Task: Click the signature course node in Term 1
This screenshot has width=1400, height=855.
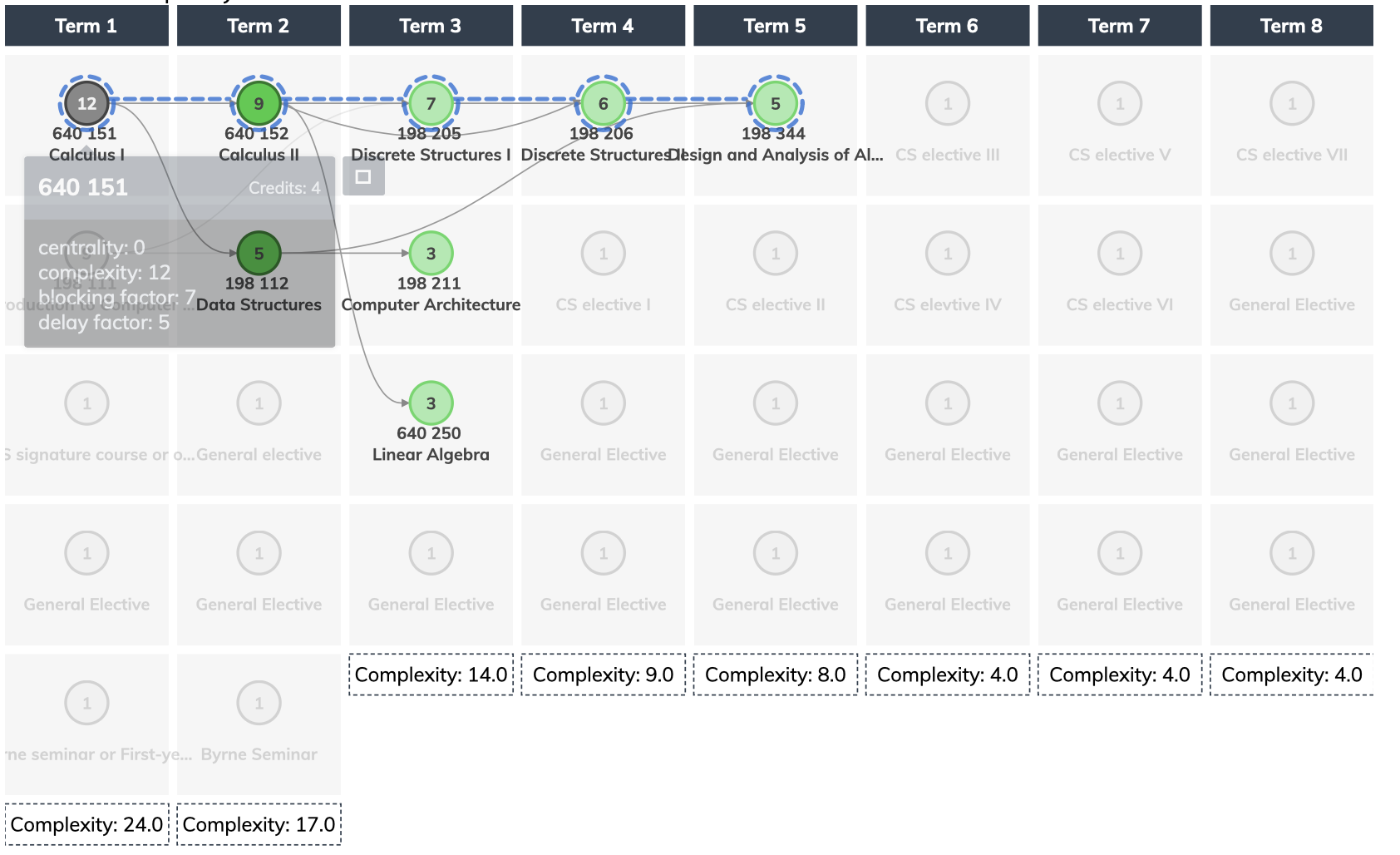Action: pos(86,403)
